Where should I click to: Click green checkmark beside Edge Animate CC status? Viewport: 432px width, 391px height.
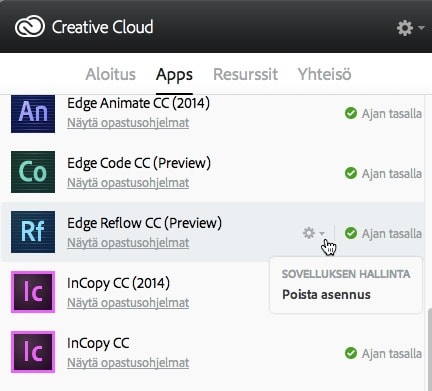click(351, 113)
